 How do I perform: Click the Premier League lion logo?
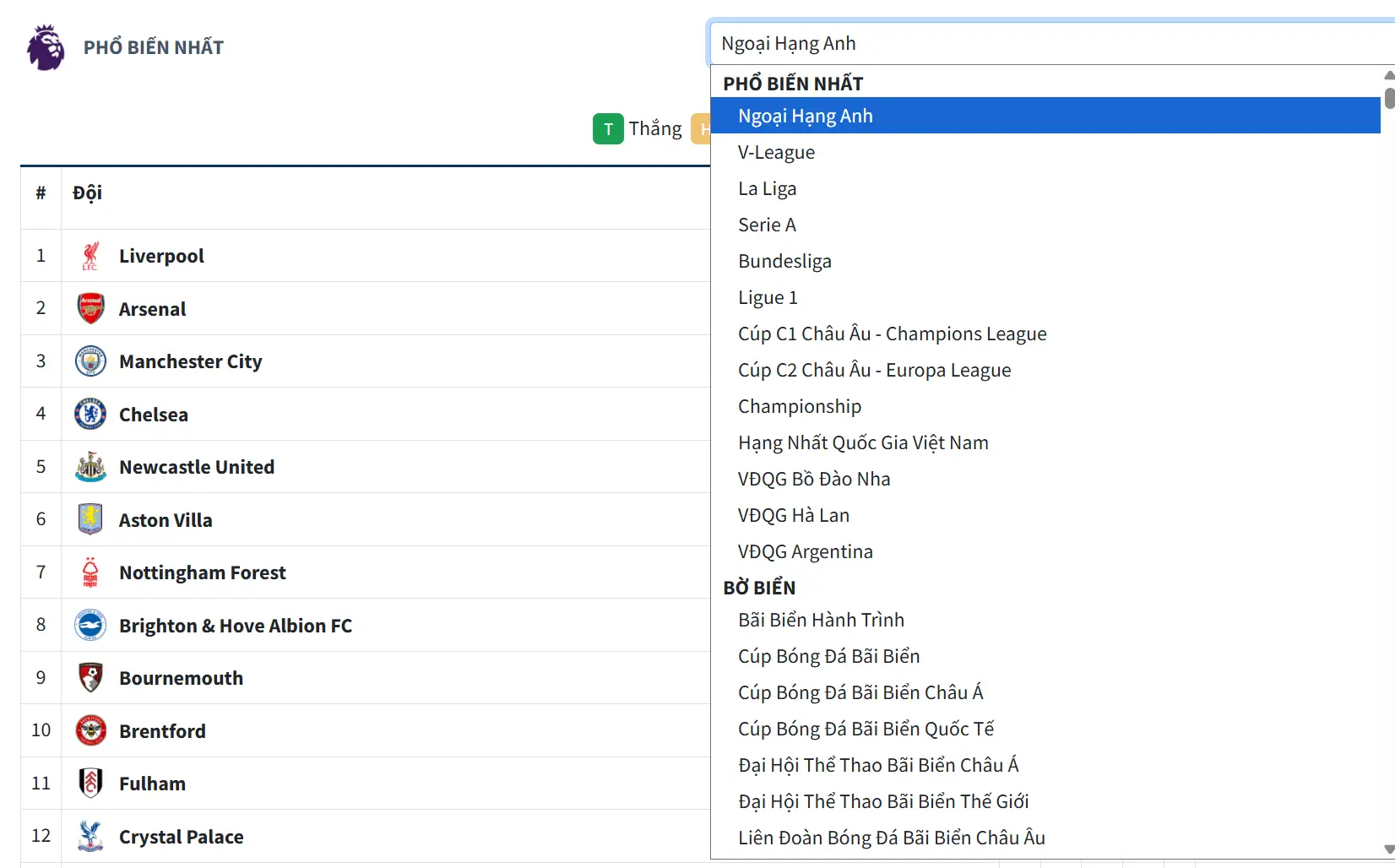pyautogui.click(x=46, y=47)
